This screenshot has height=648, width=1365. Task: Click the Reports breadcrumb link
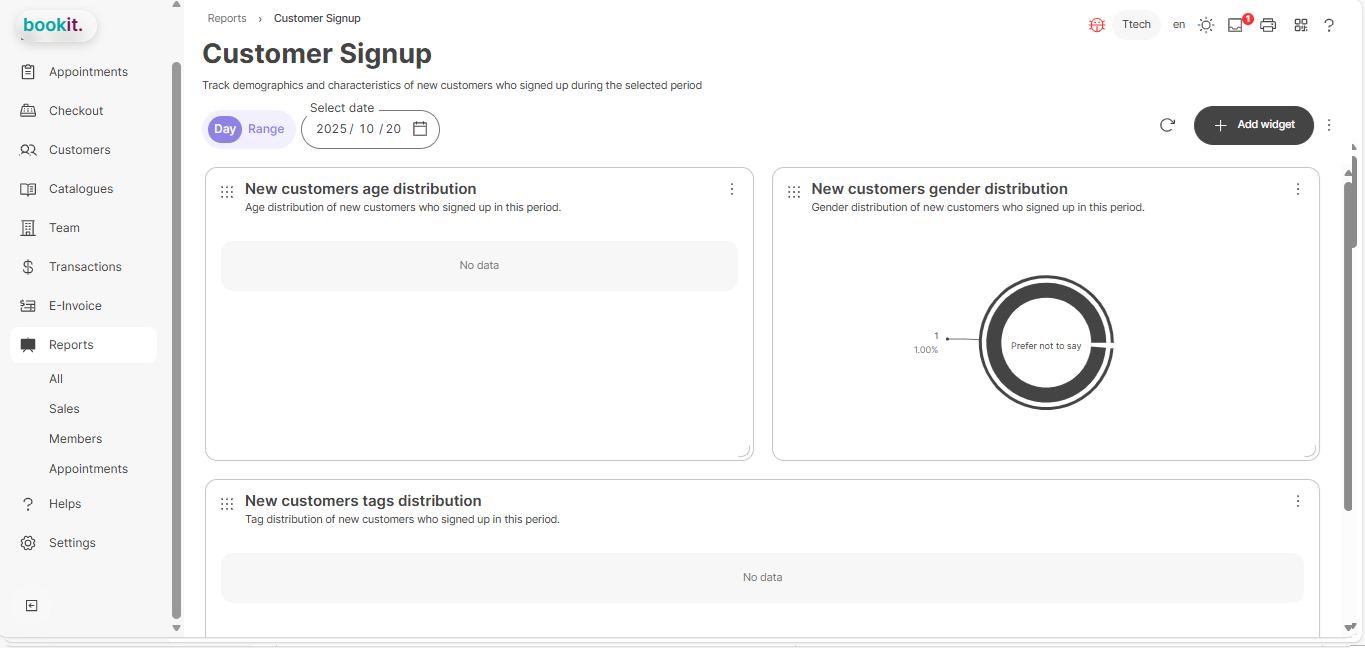[x=227, y=18]
